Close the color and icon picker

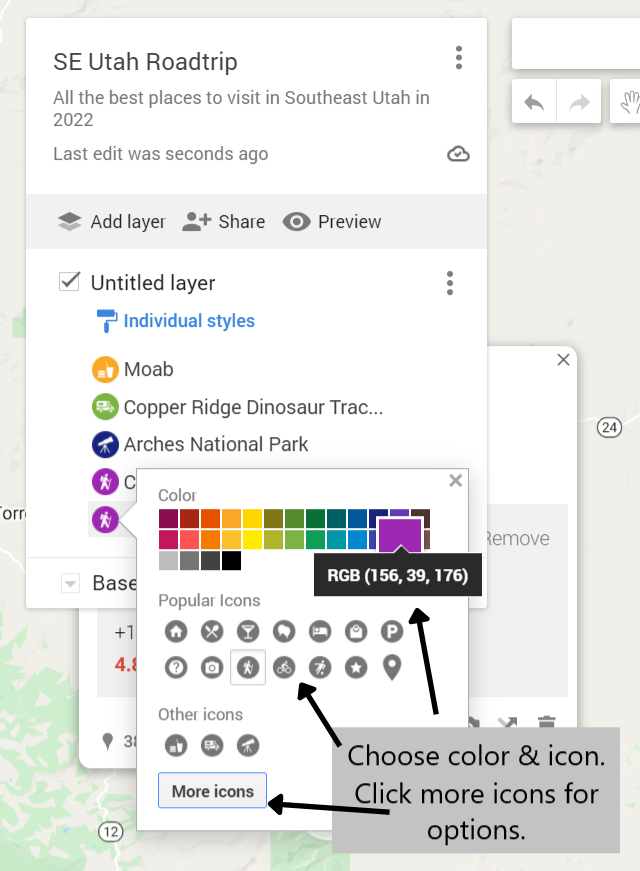tap(456, 480)
